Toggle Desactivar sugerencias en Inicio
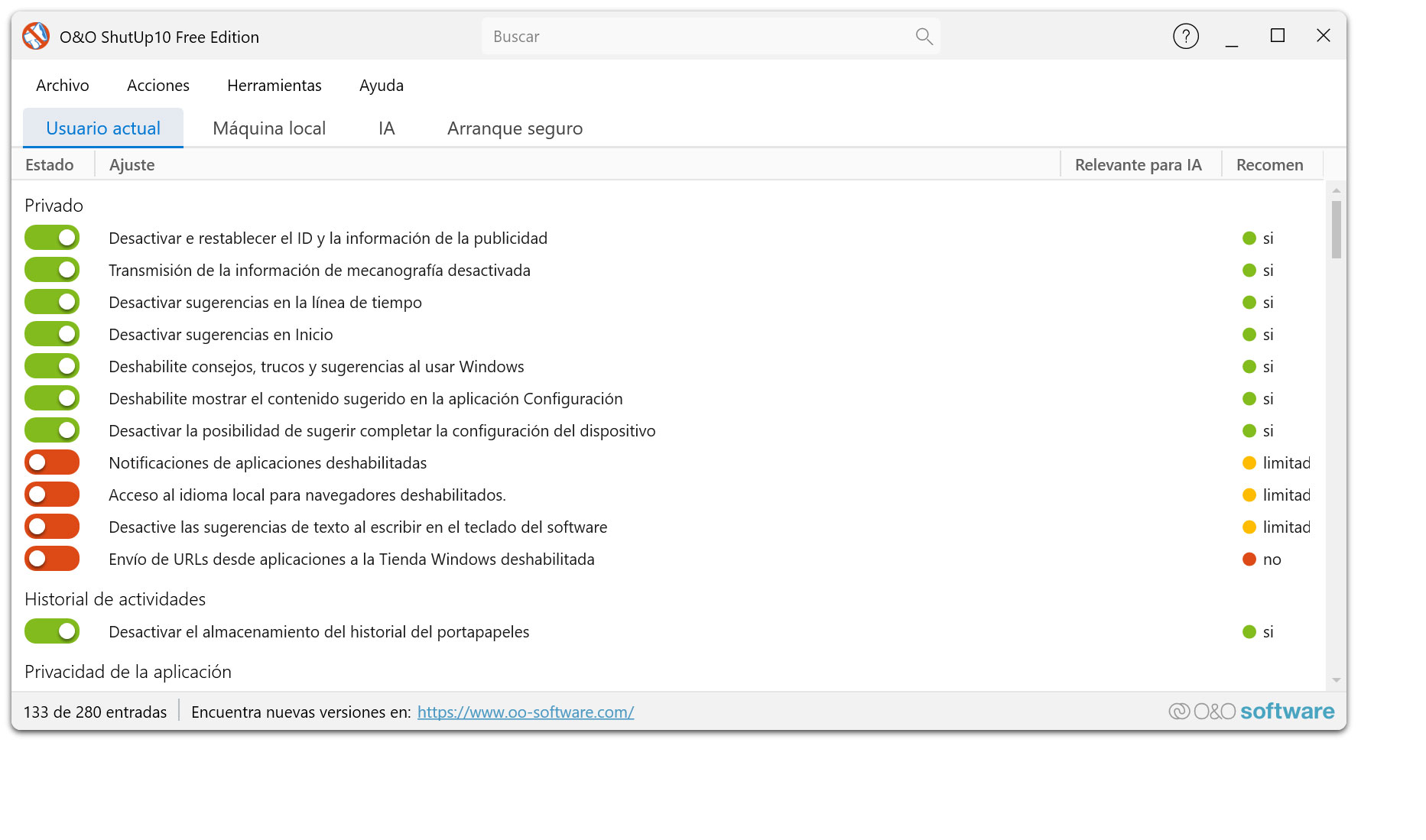This screenshot has width=1426, height=840. 52,334
